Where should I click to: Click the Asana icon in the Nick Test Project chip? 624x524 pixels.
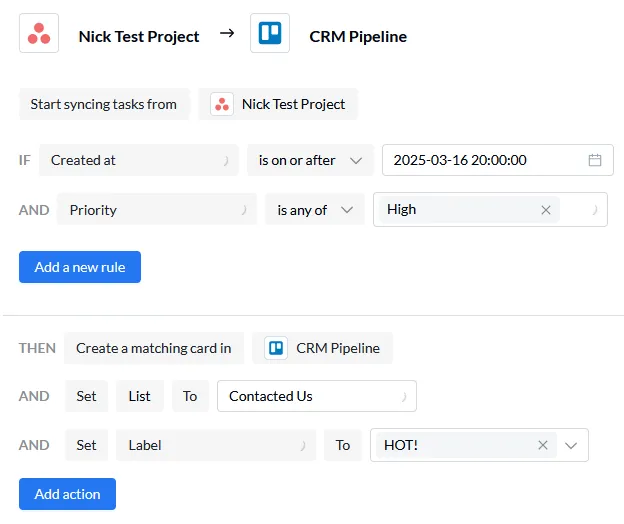point(222,104)
